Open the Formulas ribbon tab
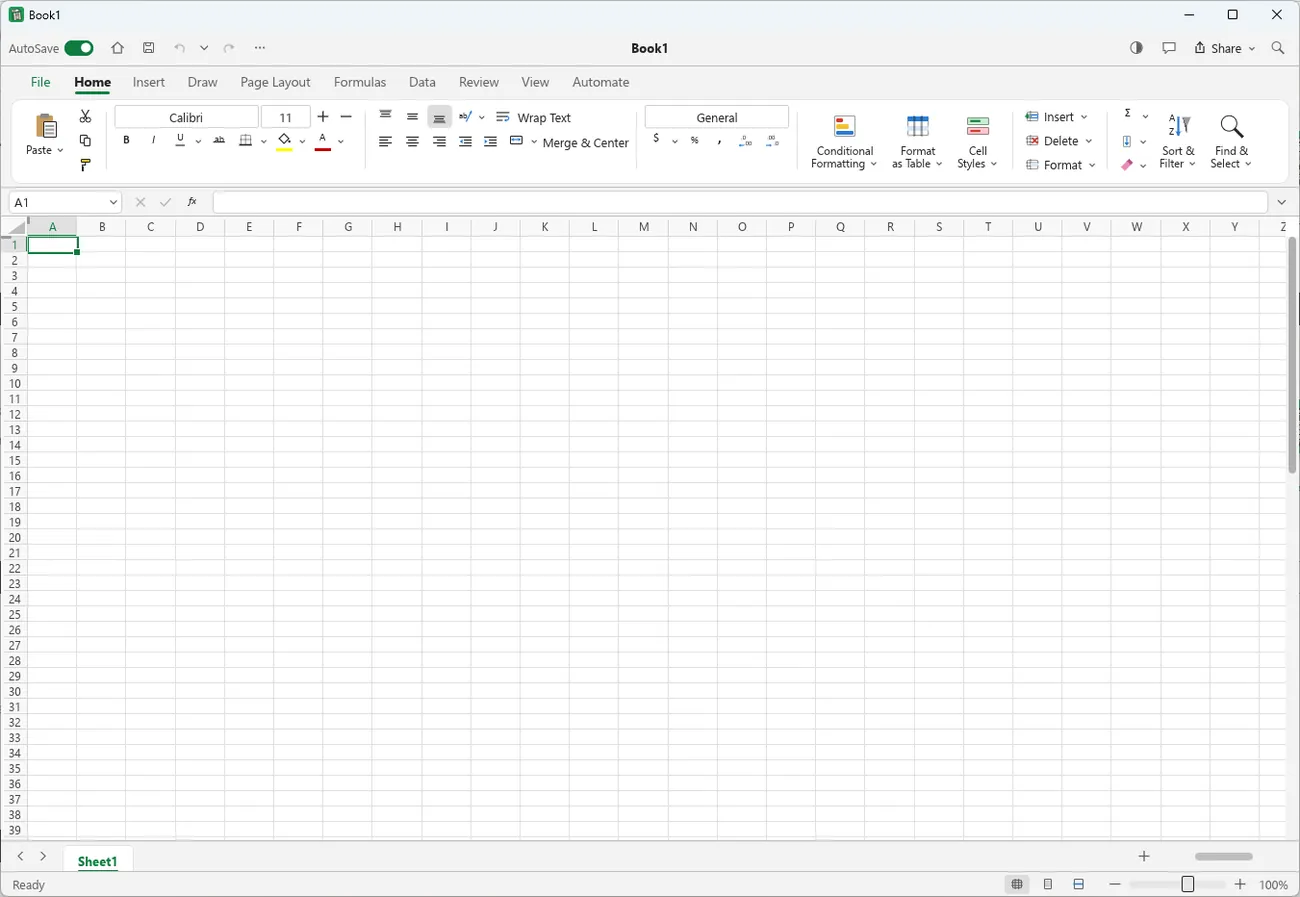Image resolution: width=1300 pixels, height=897 pixels. (360, 82)
